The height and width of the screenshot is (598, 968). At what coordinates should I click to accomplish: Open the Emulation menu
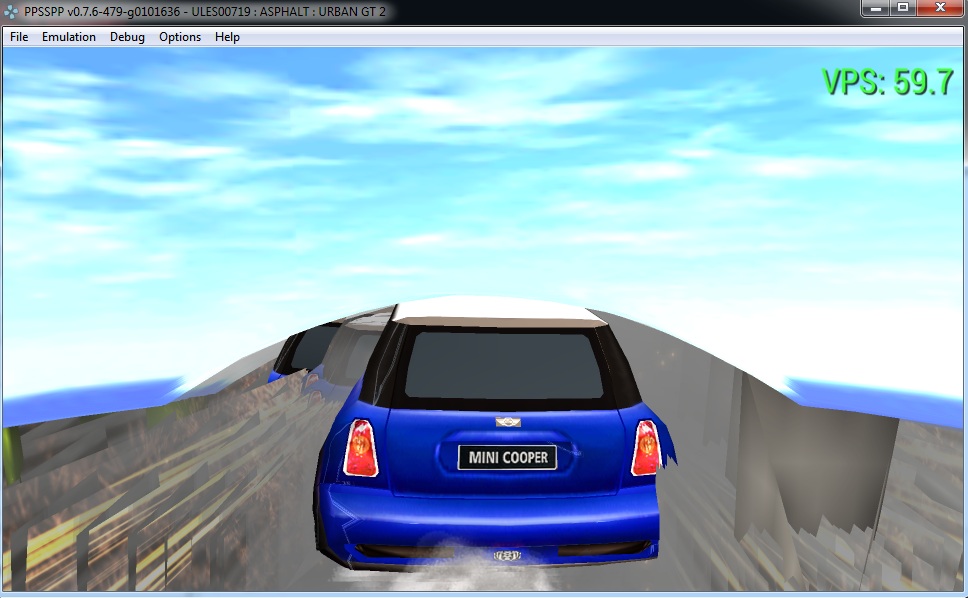(x=69, y=37)
